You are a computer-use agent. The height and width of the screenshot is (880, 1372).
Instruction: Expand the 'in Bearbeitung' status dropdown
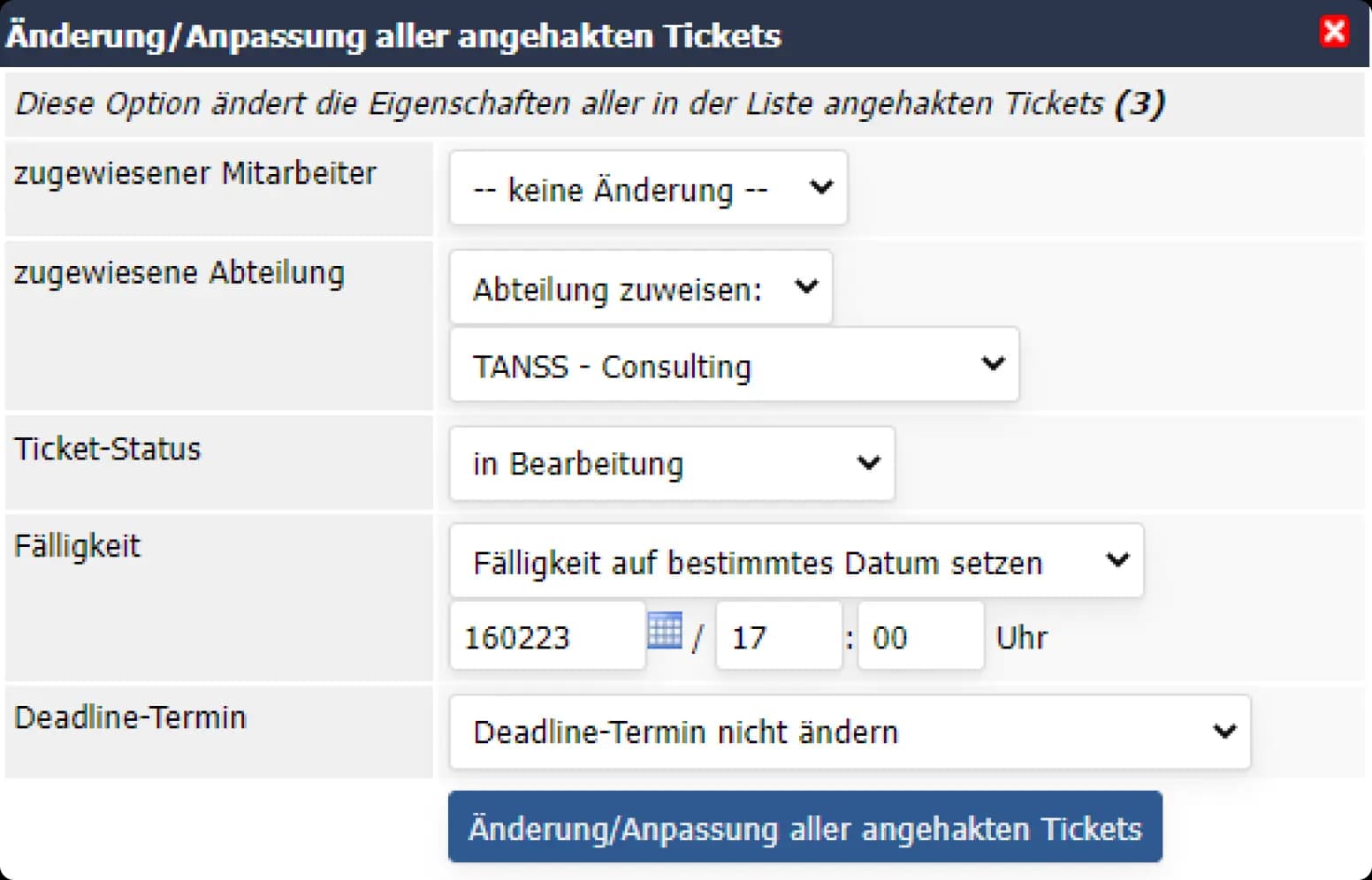[671, 464]
